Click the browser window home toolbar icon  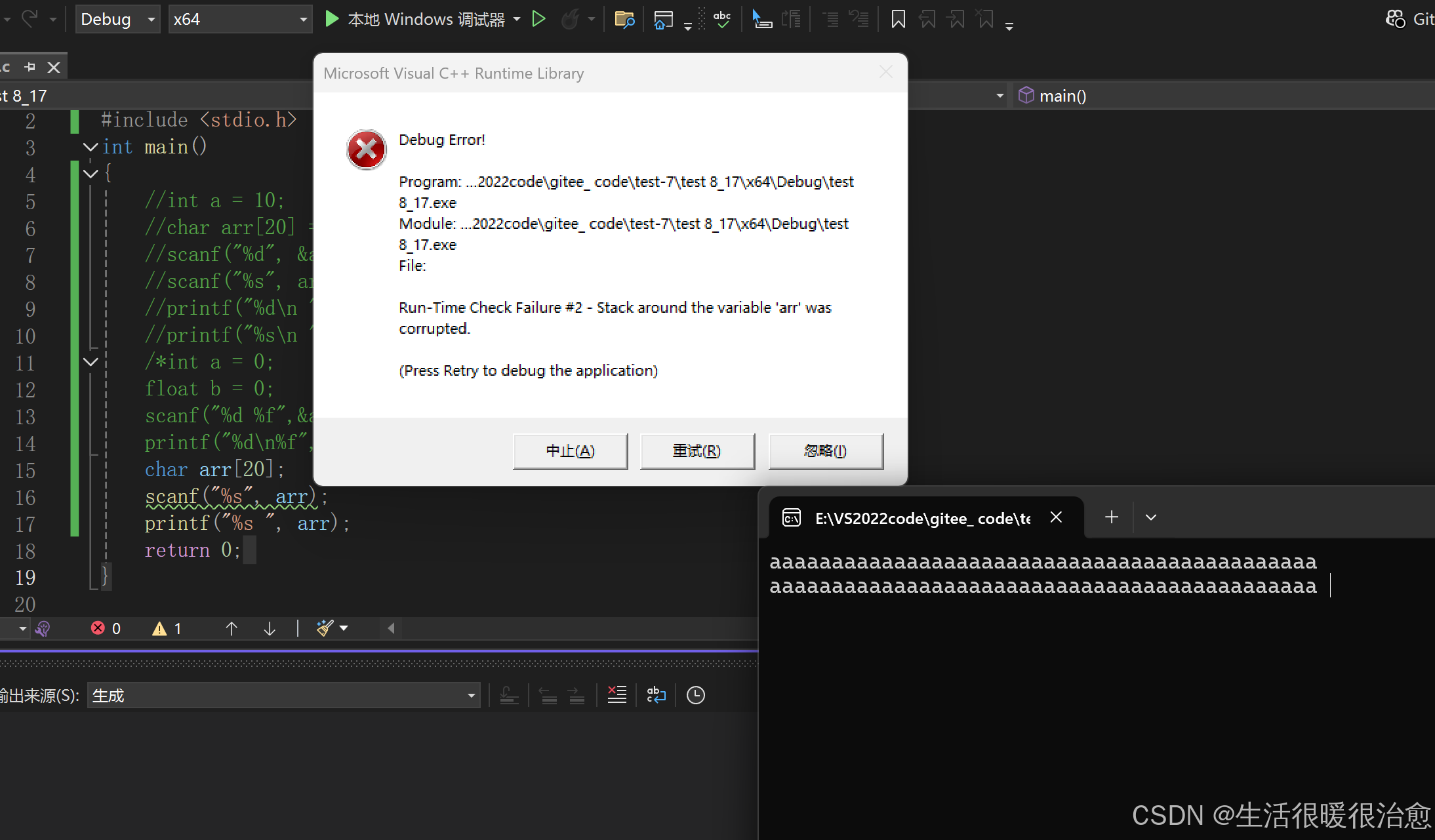click(663, 19)
